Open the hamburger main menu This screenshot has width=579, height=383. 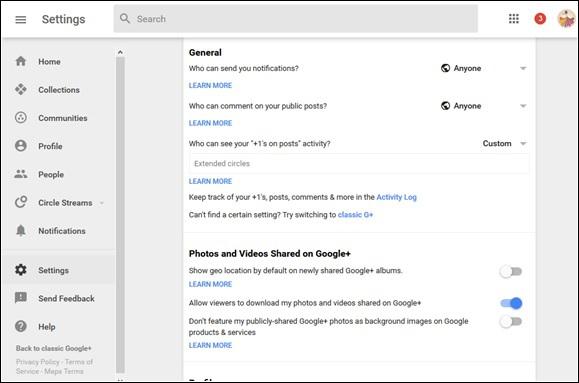(x=21, y=19)
